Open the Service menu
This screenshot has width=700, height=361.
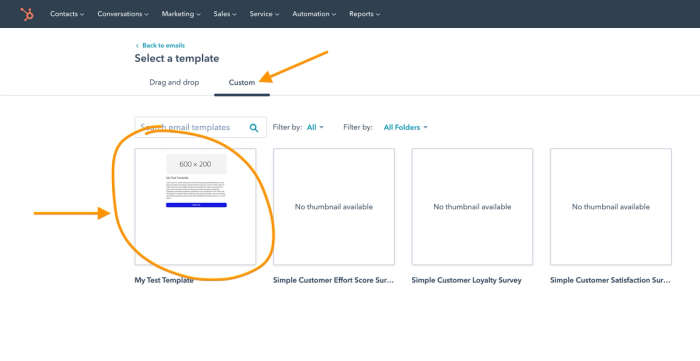[x=264, y=14]
